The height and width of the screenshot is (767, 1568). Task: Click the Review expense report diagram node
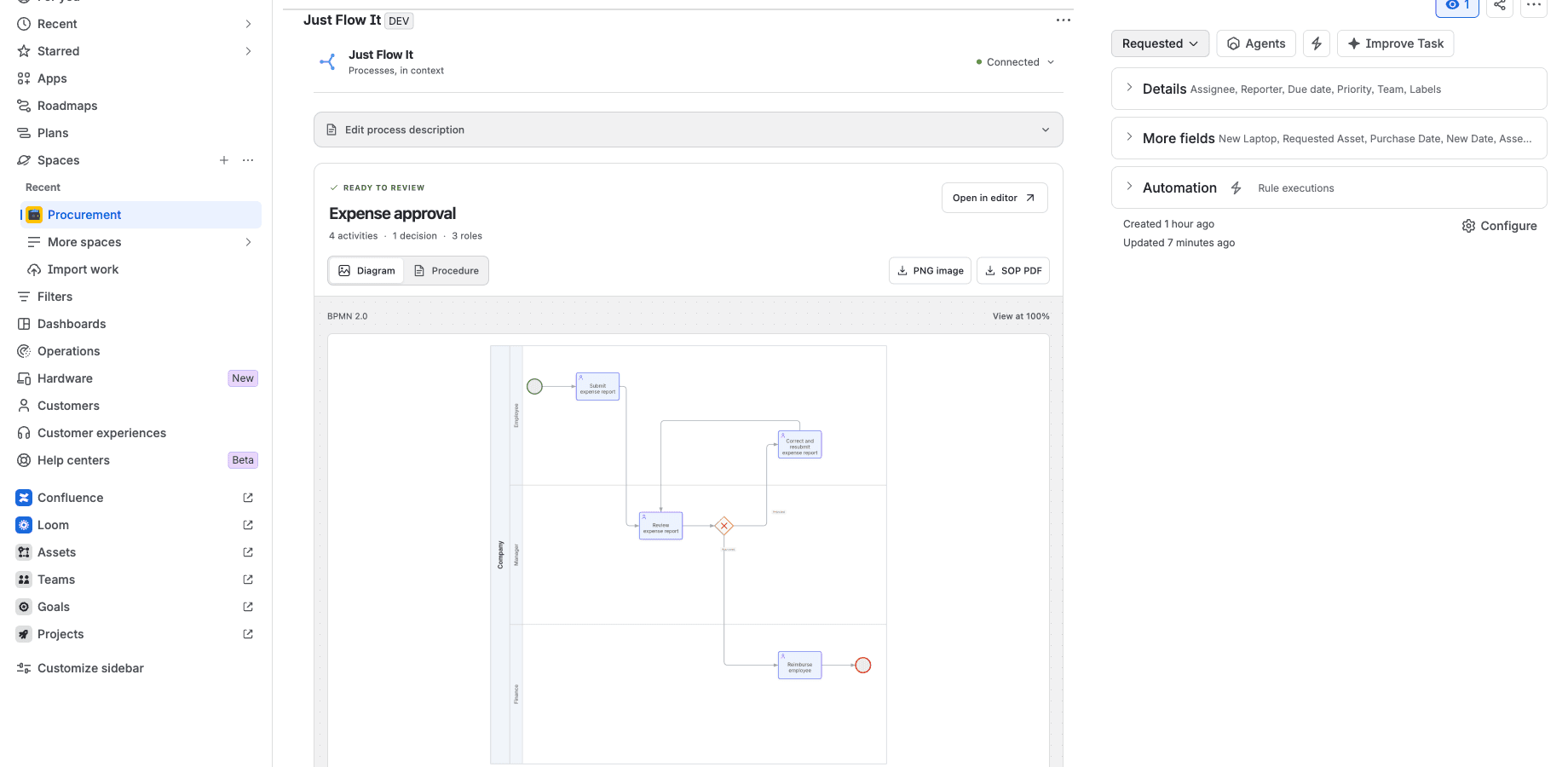660,526
